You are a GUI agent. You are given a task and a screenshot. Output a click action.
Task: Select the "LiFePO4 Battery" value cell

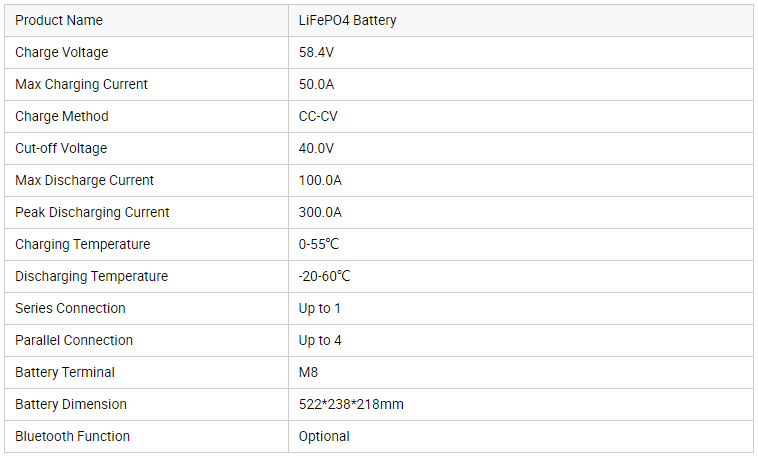tap(347, 21)
